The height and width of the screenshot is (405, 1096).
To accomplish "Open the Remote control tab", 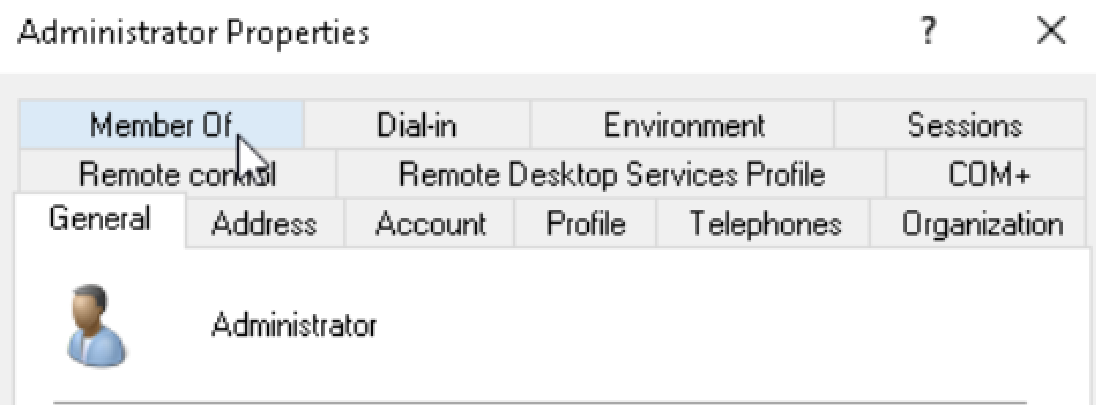I will (177, 175).
